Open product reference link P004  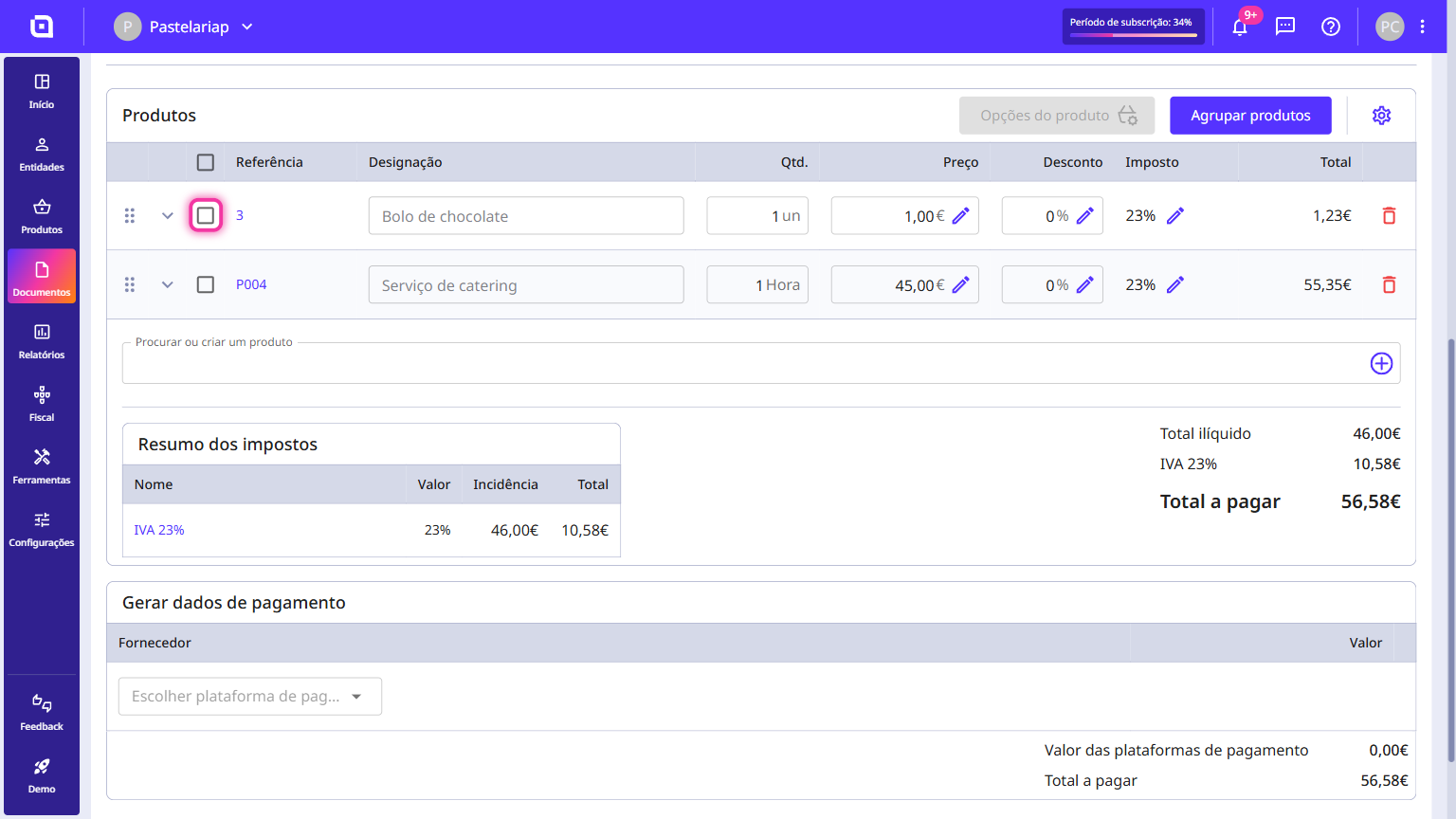[251, 284]
